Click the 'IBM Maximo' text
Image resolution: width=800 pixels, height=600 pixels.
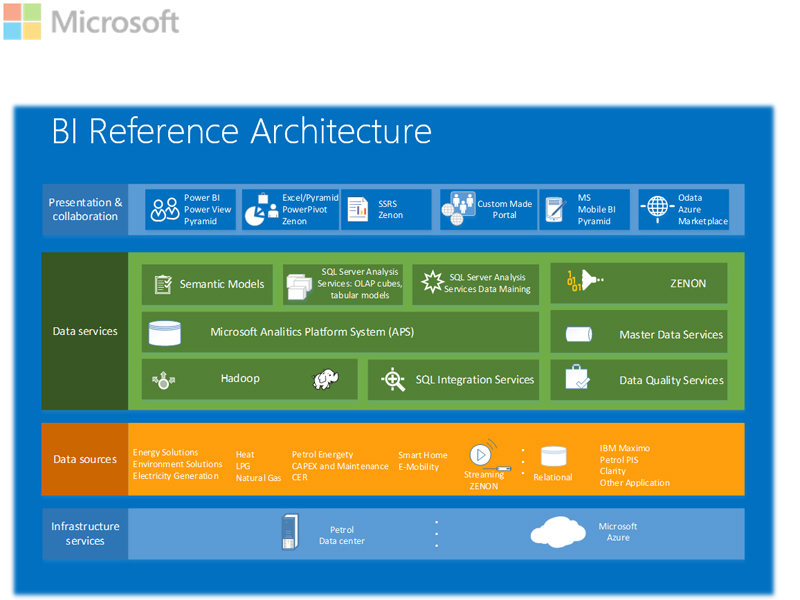click(624, 448)
